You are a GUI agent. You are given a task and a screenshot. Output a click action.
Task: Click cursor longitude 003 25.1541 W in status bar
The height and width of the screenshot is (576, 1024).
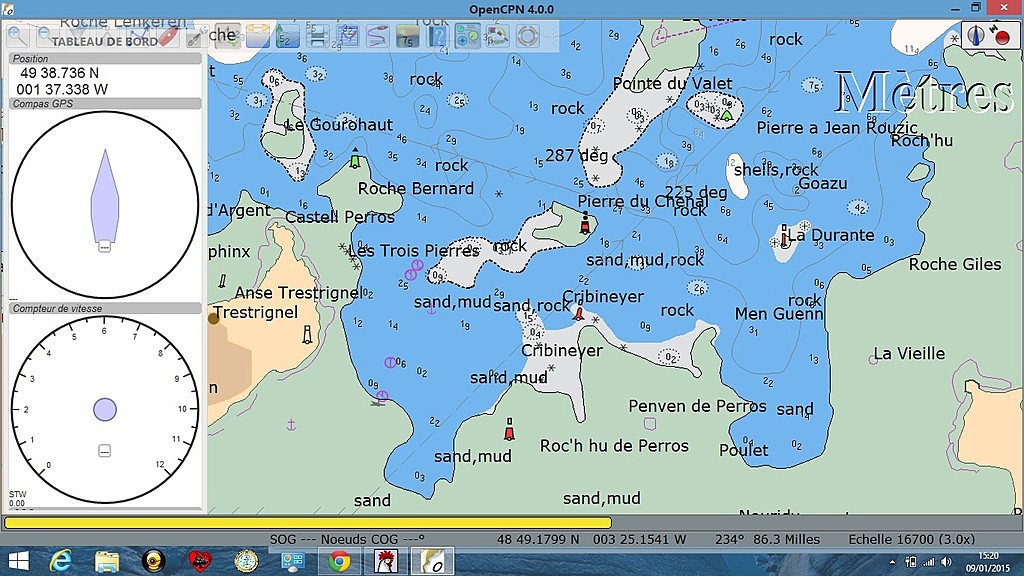click(639, 539)
